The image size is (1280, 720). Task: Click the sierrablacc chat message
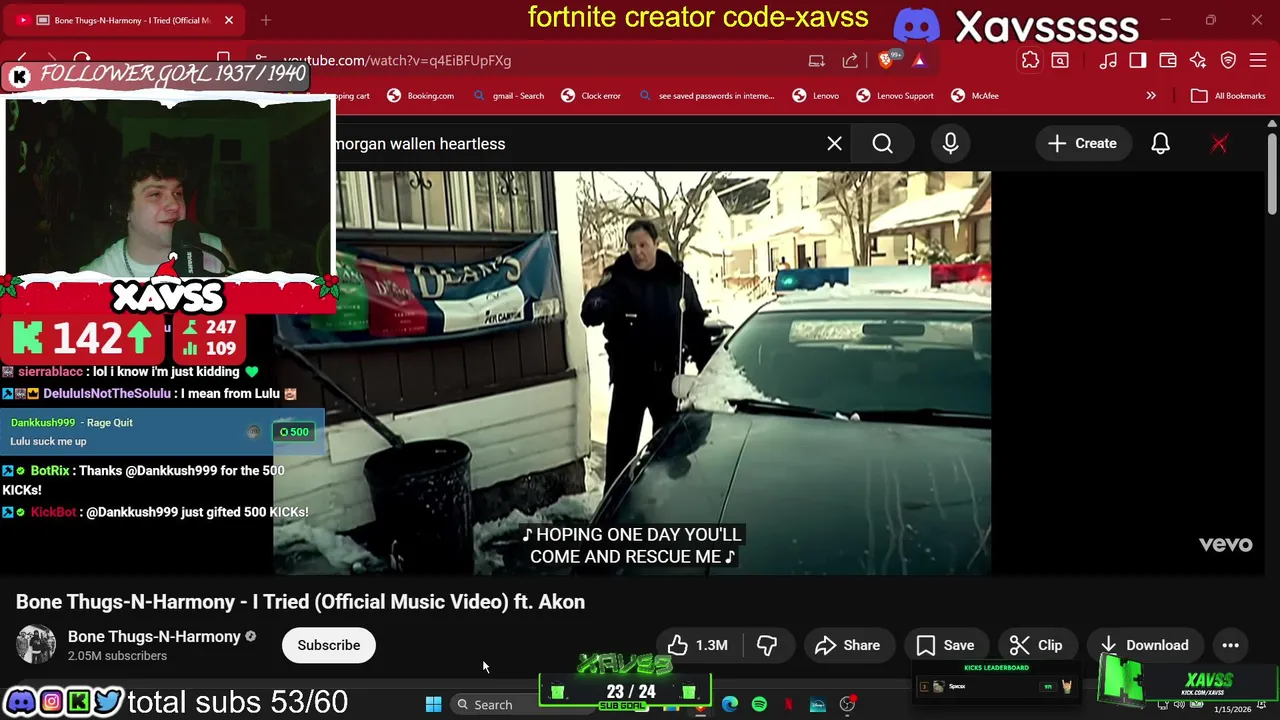pos(129,372)
